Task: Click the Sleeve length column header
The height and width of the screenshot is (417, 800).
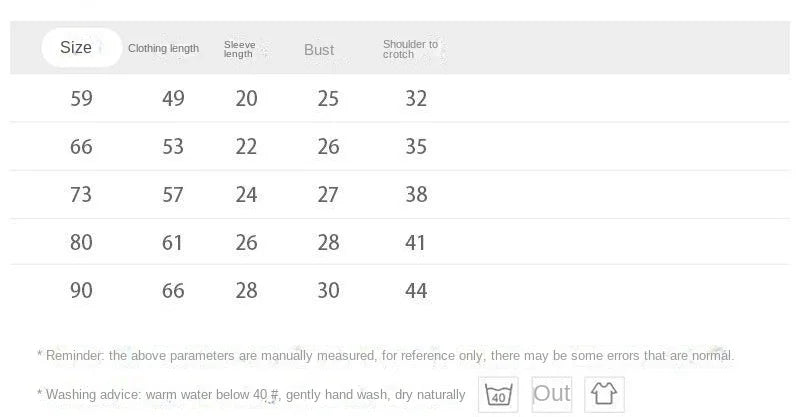Action: coord(239,49)
